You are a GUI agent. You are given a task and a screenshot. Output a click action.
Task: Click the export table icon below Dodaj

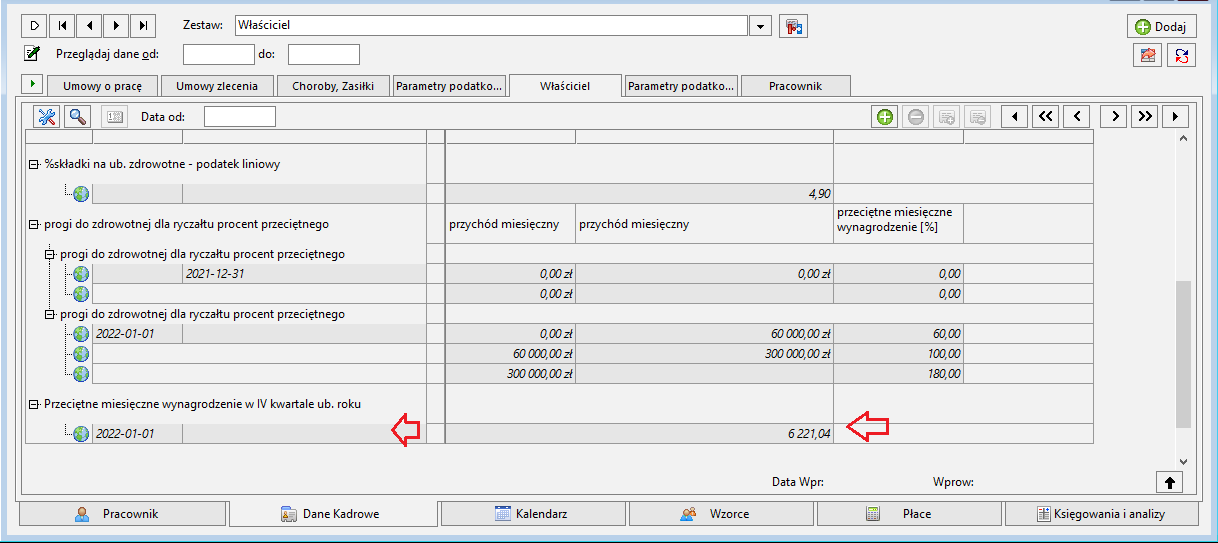[1148, 56]
